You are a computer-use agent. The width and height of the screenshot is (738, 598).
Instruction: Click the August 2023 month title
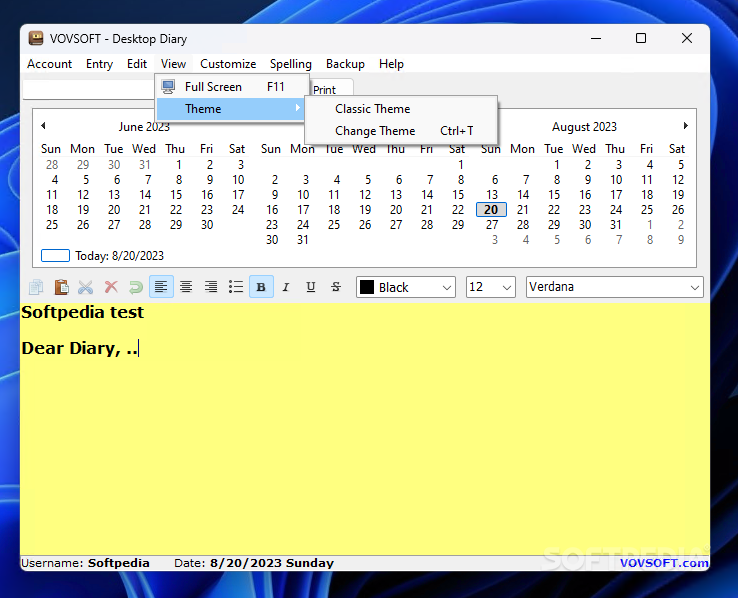(x=584, y=127)
